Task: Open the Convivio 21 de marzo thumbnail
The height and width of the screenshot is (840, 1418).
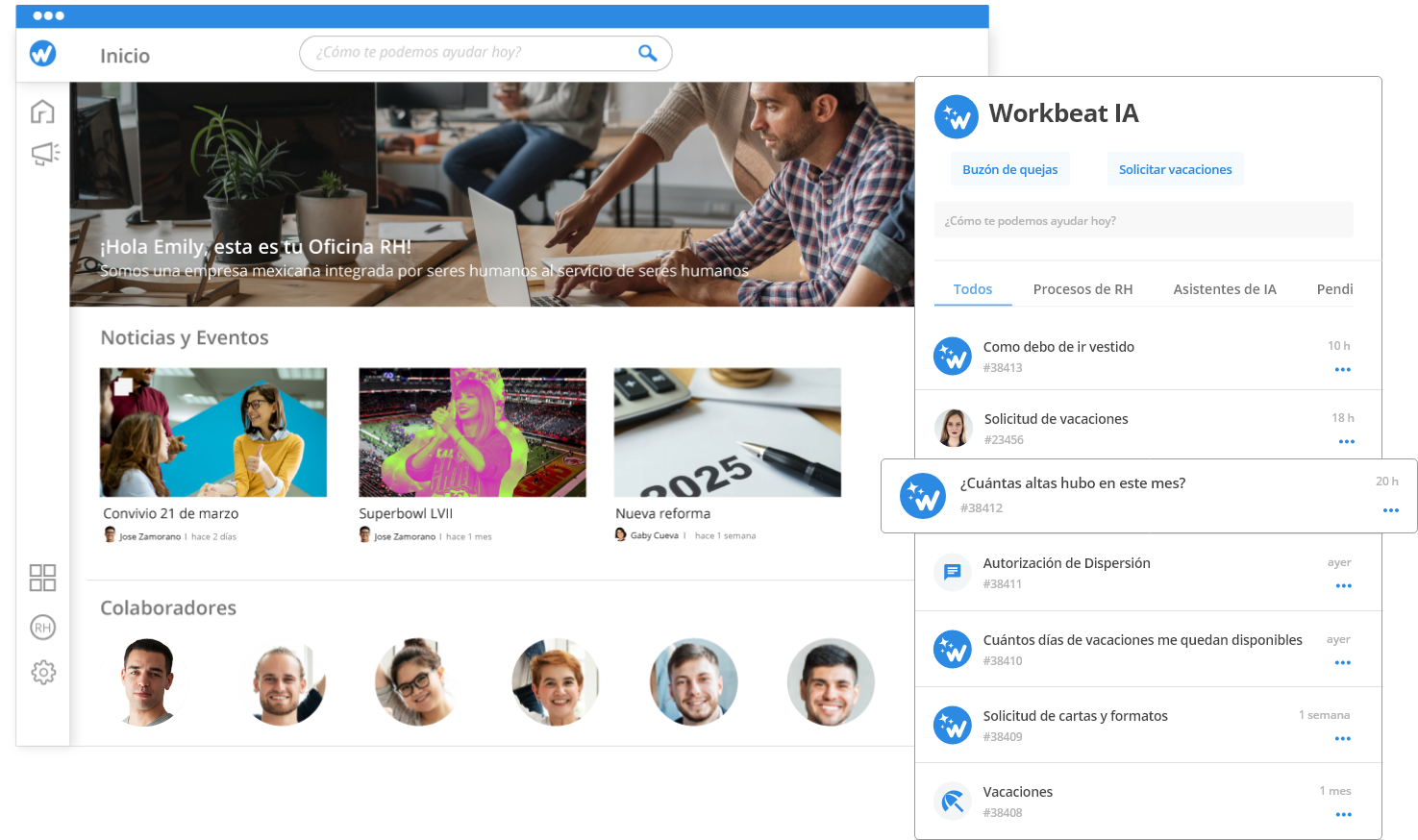Action: tap(213, 432)
